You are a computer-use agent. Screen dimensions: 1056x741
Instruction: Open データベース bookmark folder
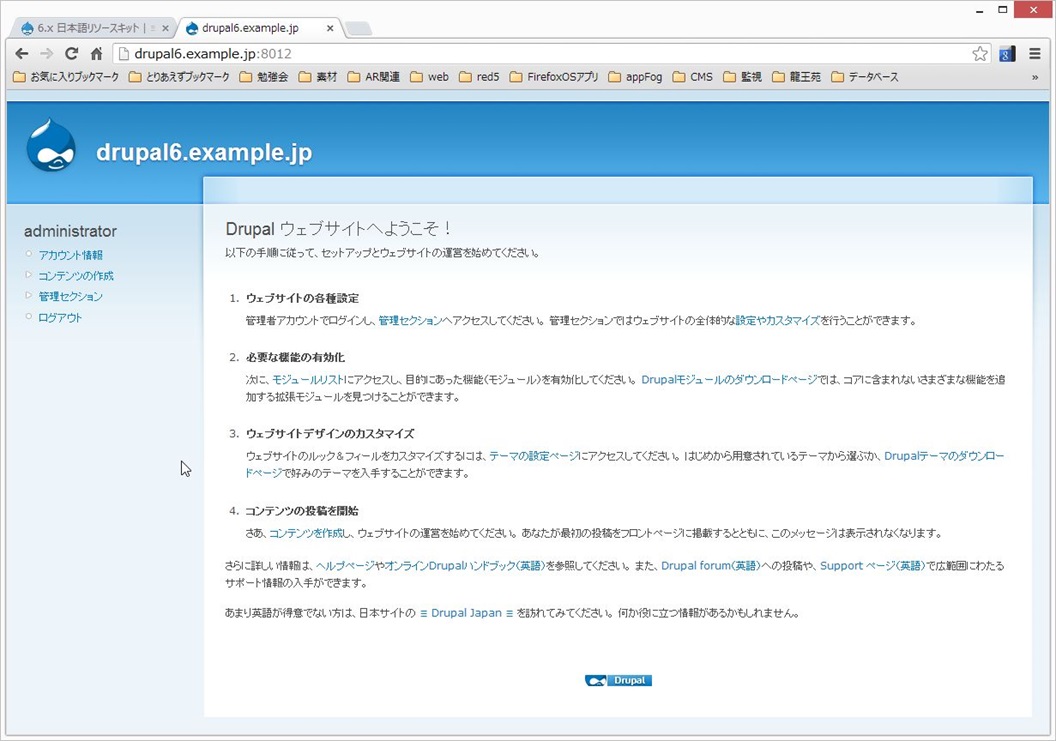pyautogui.click(x=865, y=77)
